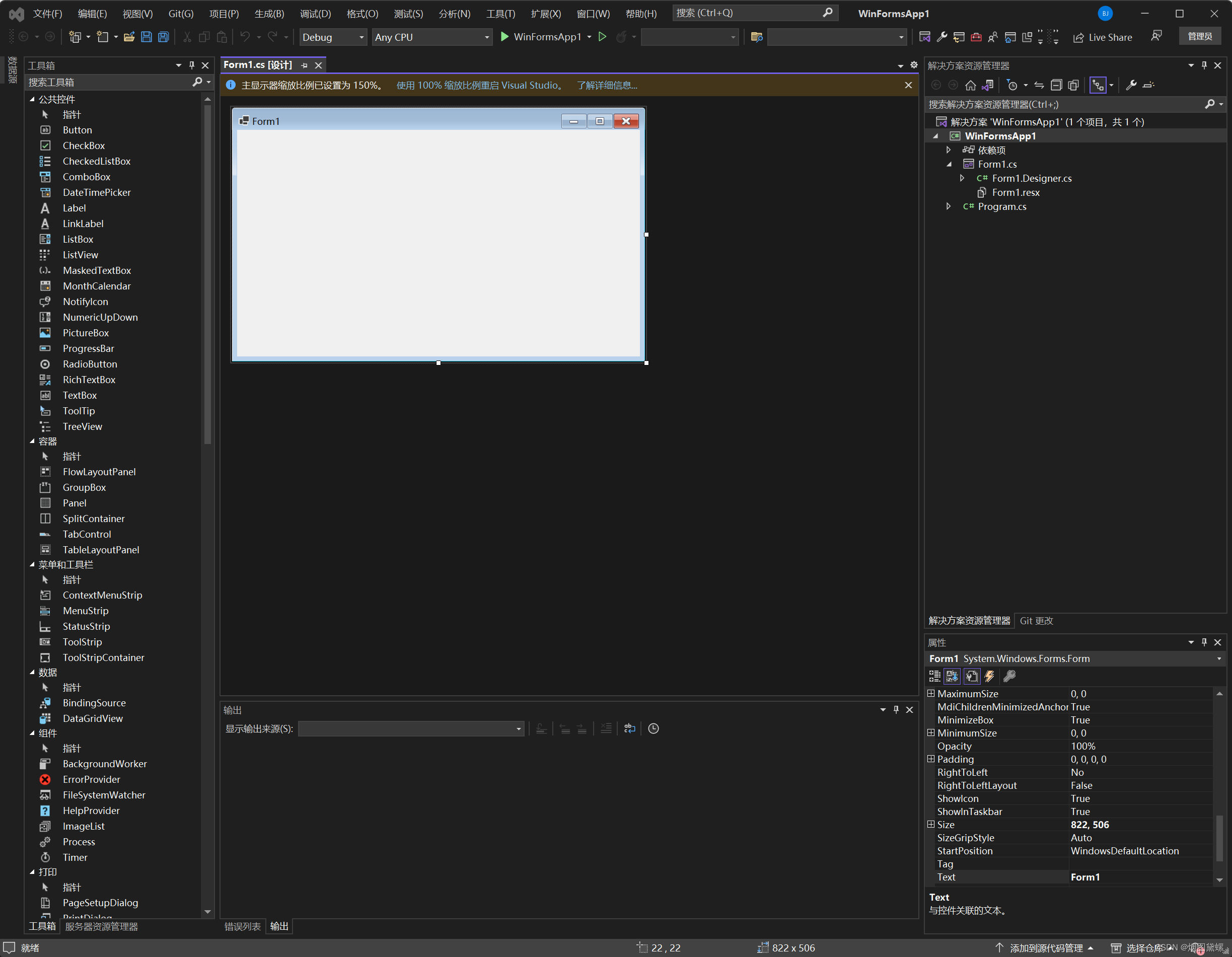This screenshot has width=1232, height=957.
Task: Open the Any CPU platform dropdown
Action: coord(431,37)
